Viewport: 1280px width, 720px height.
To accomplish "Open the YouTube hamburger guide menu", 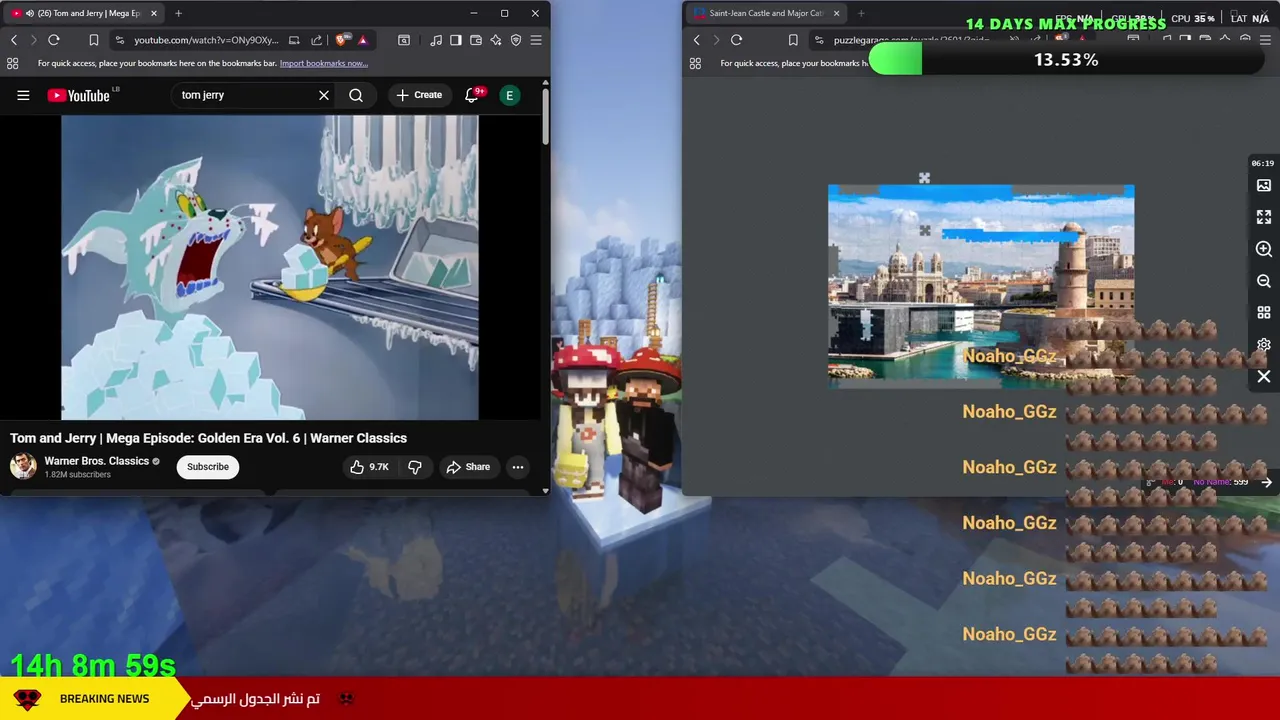I will tap(23, 95).
